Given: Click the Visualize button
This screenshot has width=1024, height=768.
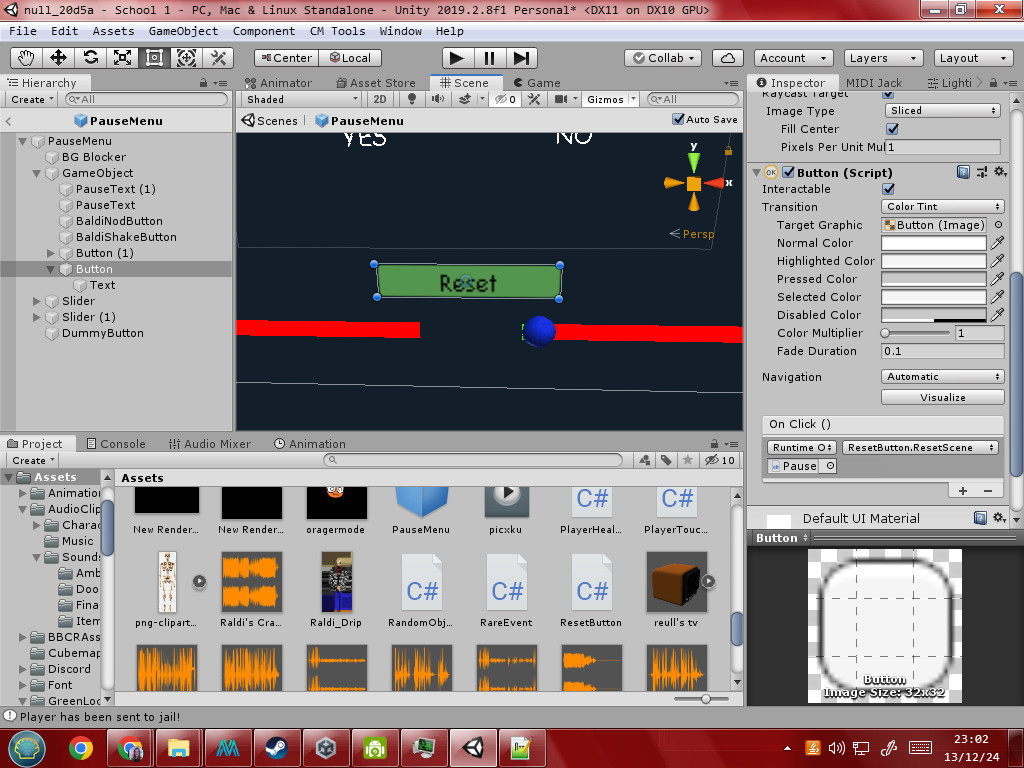Looking at the screenshot, I should coord(942,397).
